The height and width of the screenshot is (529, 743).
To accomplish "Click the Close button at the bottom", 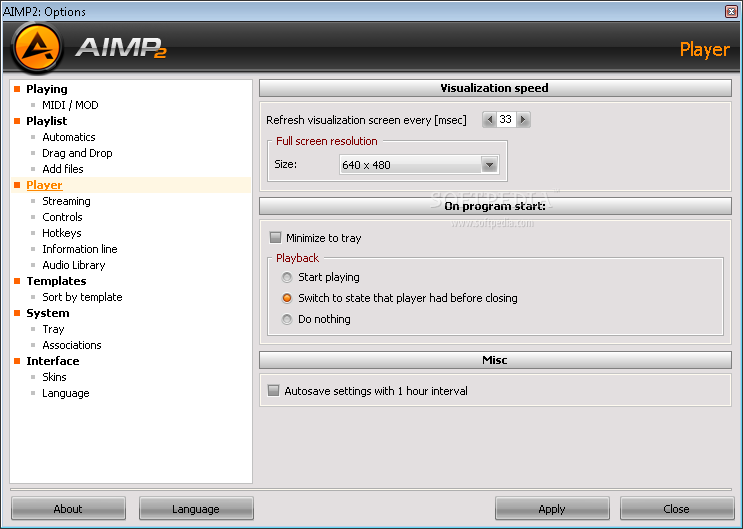I will tap(677, 509).
